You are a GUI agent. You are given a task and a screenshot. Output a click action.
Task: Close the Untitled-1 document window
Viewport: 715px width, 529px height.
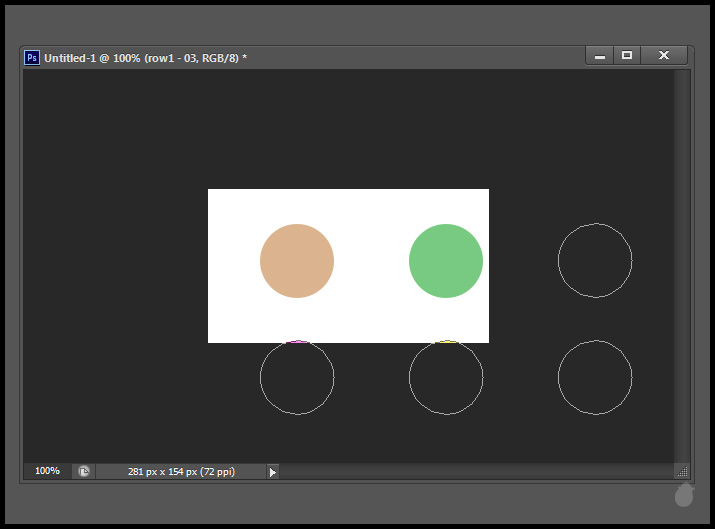point(663,56)
